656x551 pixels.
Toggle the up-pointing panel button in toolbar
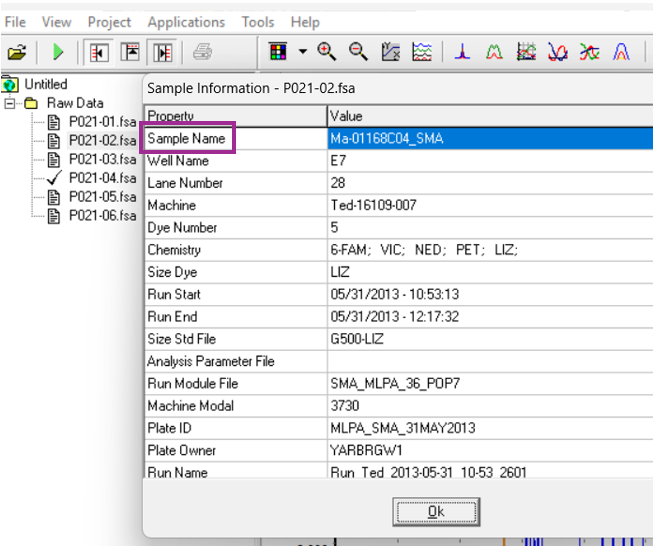[x=130, y=51]
